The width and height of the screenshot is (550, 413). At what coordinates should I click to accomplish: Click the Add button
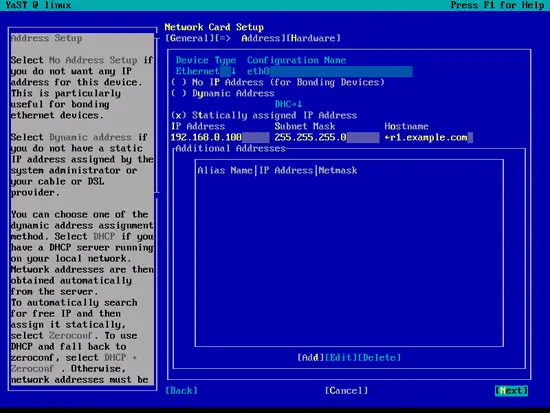point(310,358)
